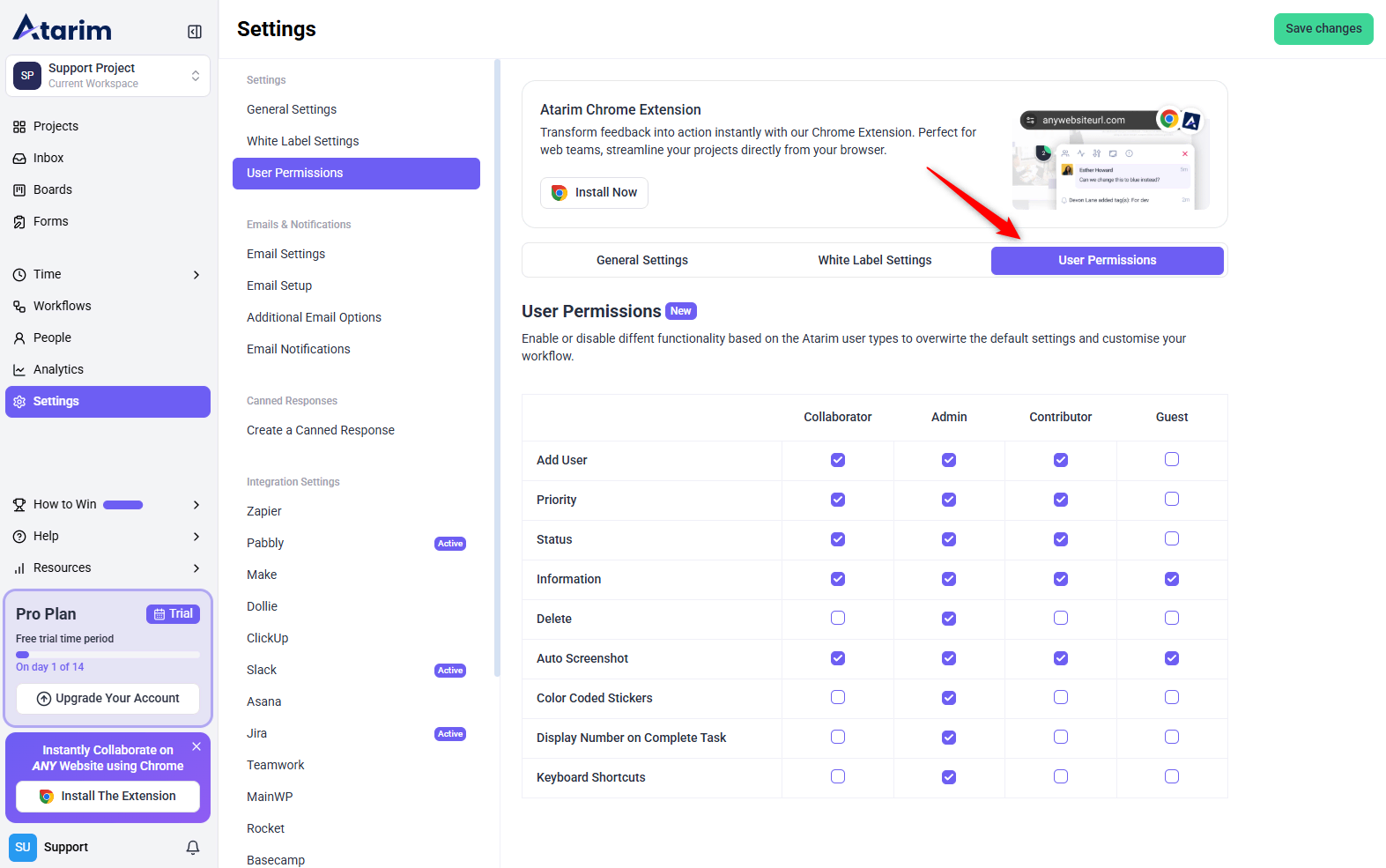Image resolution: width=1386 pixels, height=868 pixels.
Task: Click the notification bell icon
Action: [x=193, y=848]
